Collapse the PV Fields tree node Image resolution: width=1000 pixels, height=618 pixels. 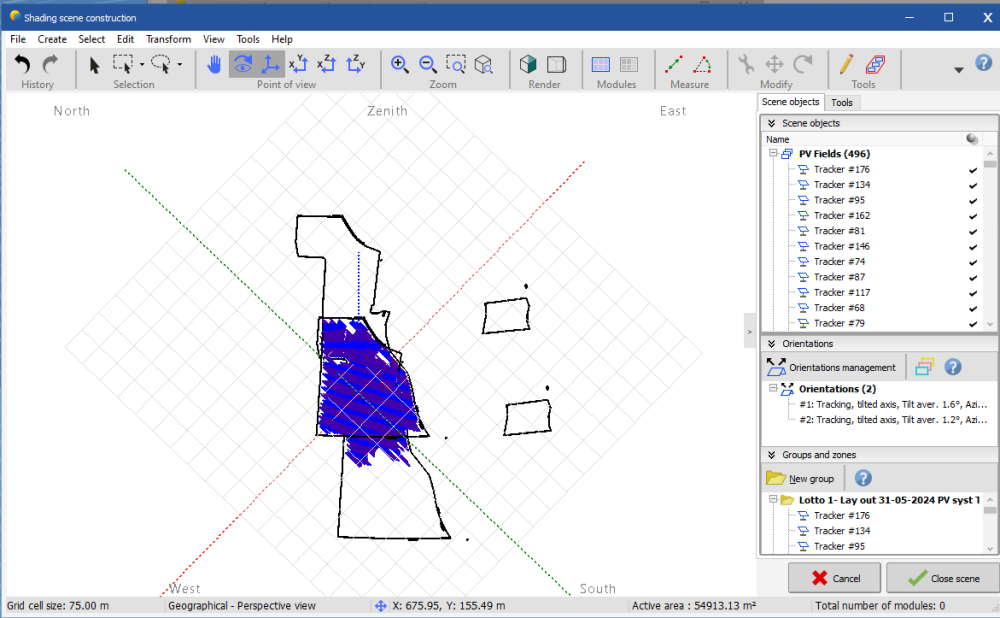(x=773, y=154)
